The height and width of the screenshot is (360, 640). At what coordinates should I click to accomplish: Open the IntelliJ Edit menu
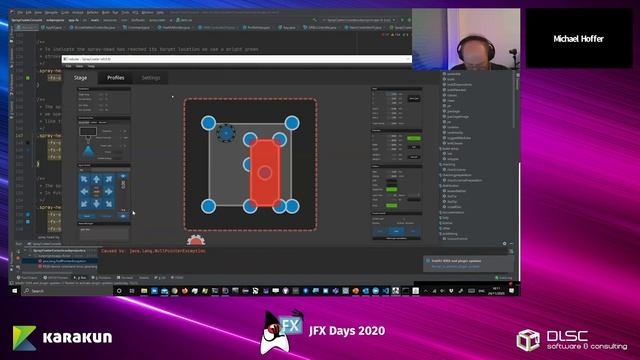pyautogui.click(x=29, y=13)
